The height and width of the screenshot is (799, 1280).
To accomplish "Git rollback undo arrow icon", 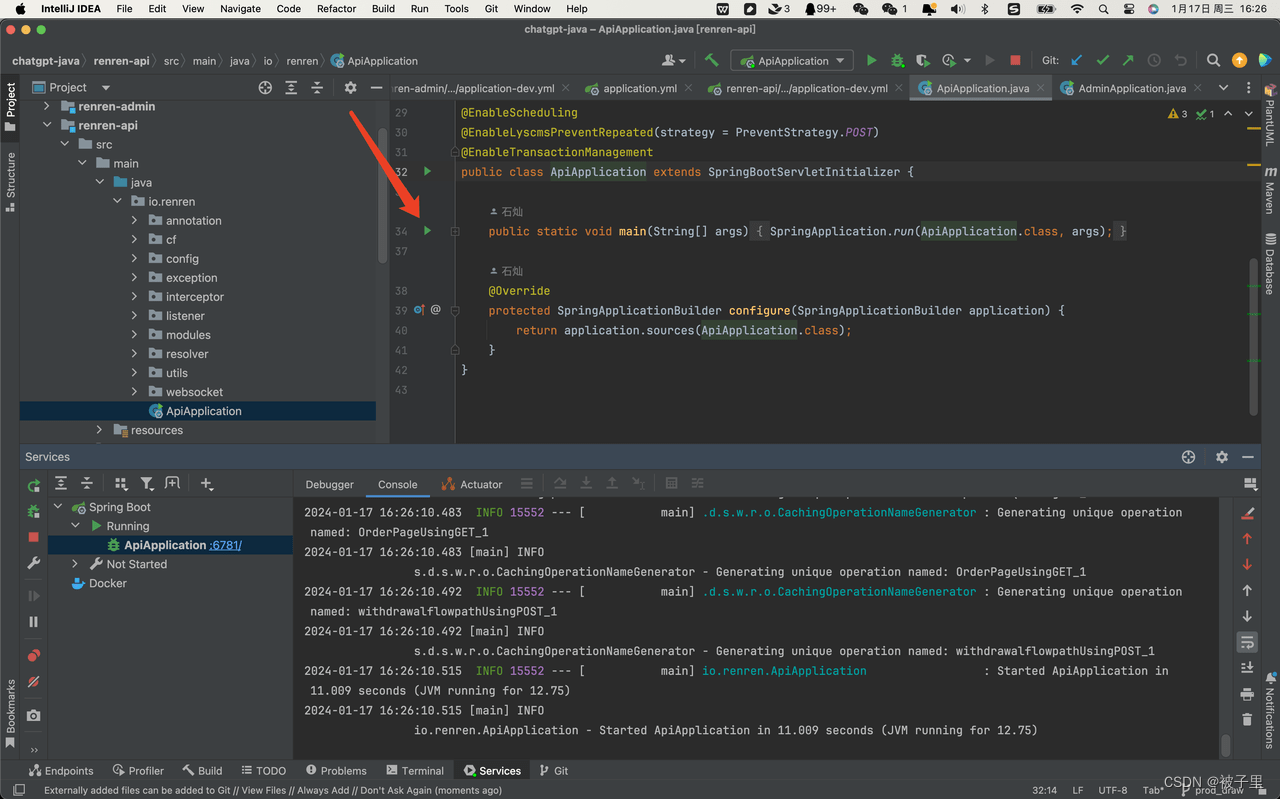I will [1180, 61].
